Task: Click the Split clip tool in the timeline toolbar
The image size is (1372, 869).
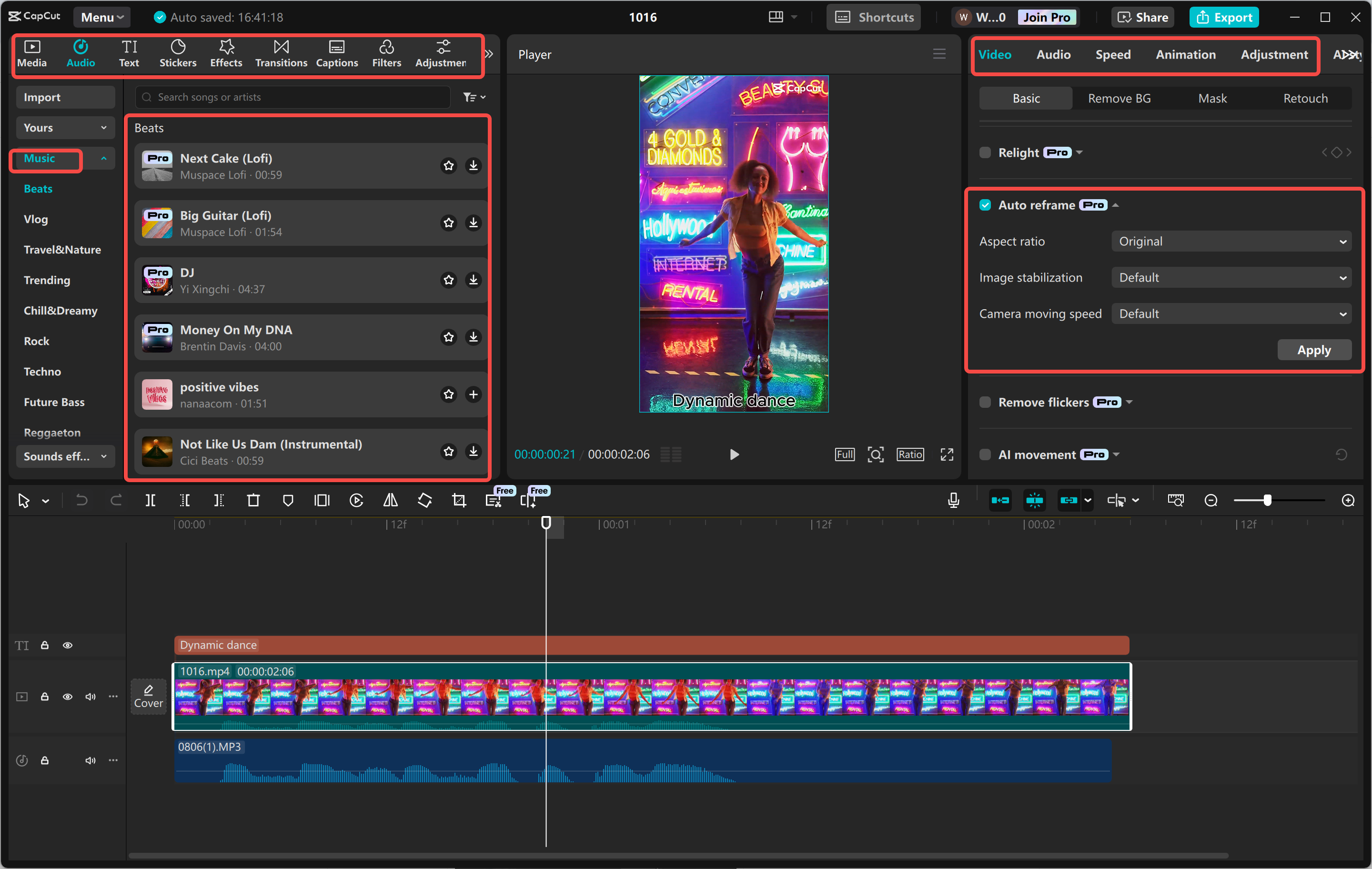Action: [151, 500]
